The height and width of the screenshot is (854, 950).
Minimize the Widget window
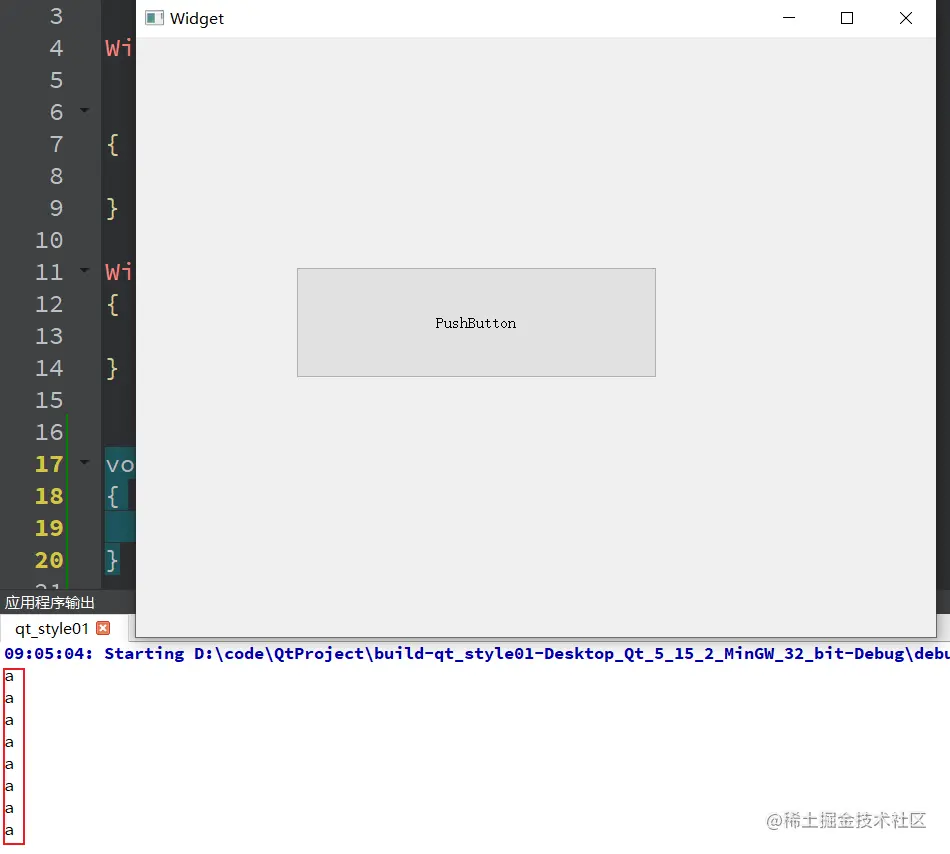tap(789, 18)
